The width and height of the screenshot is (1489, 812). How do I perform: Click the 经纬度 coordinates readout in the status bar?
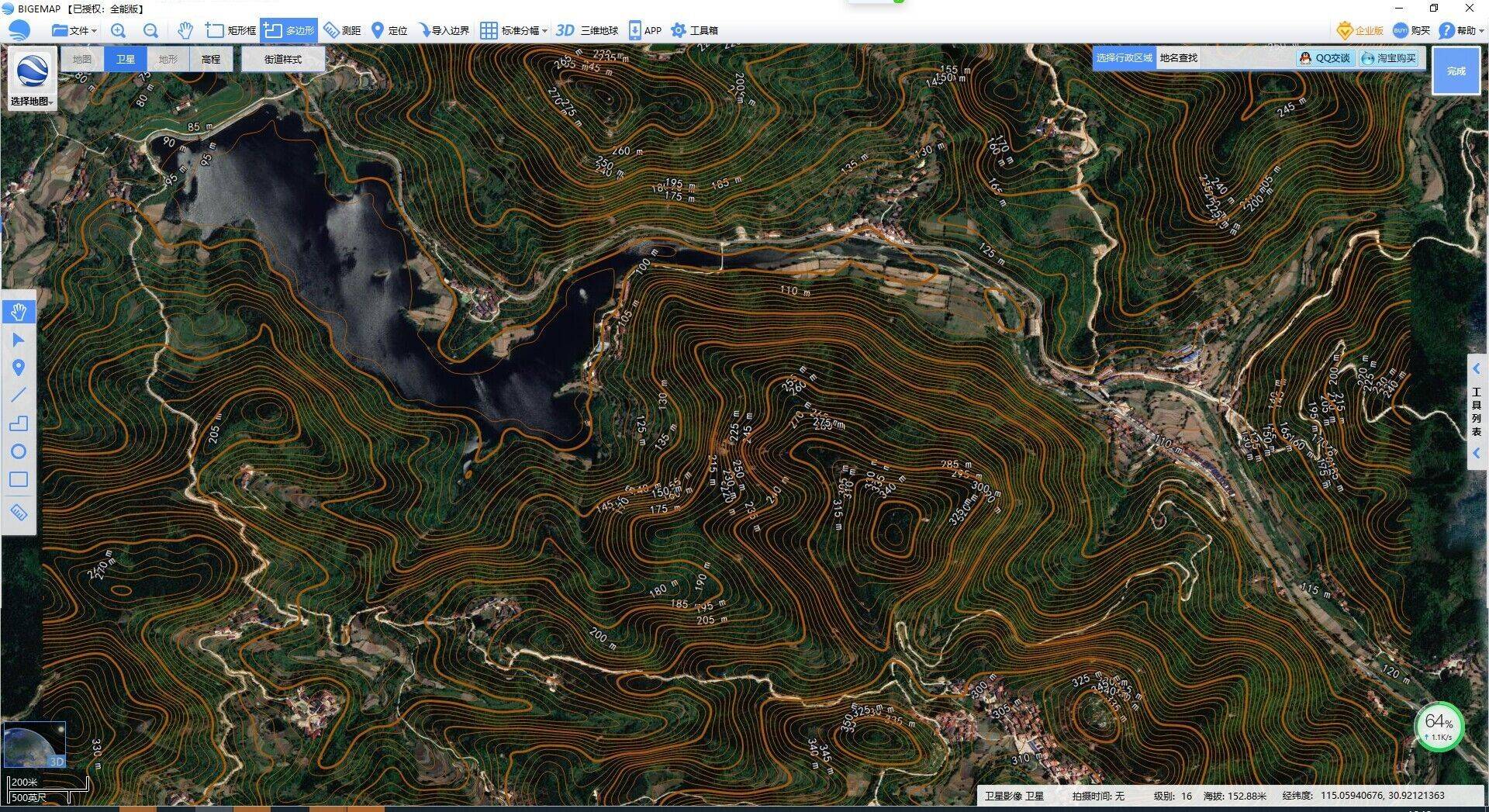pyautogui.click(x=1363, y=796)
